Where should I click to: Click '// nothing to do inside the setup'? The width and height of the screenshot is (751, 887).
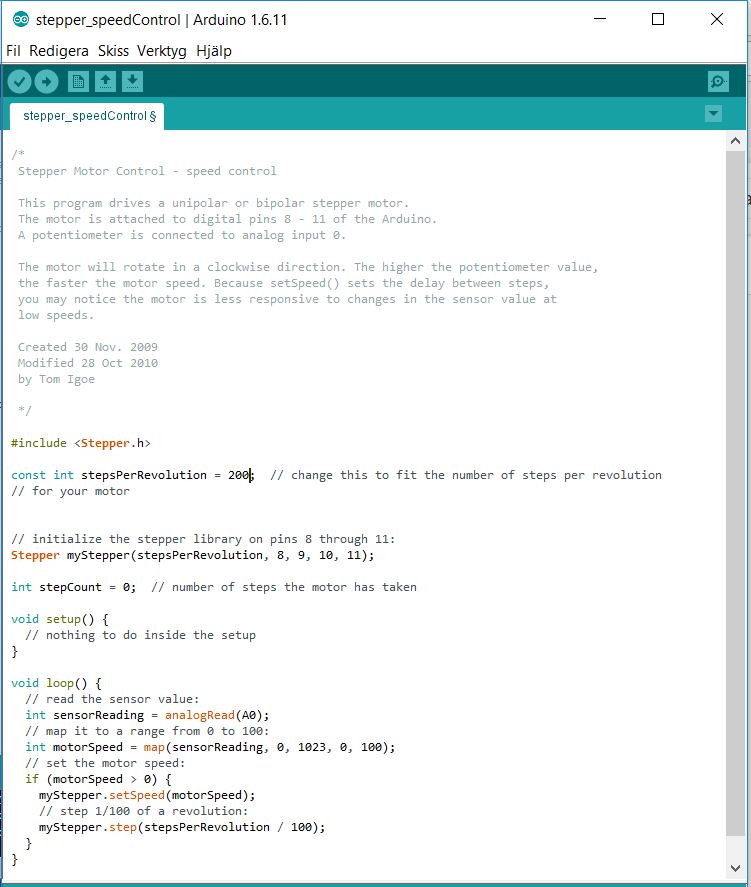(140, 635)
